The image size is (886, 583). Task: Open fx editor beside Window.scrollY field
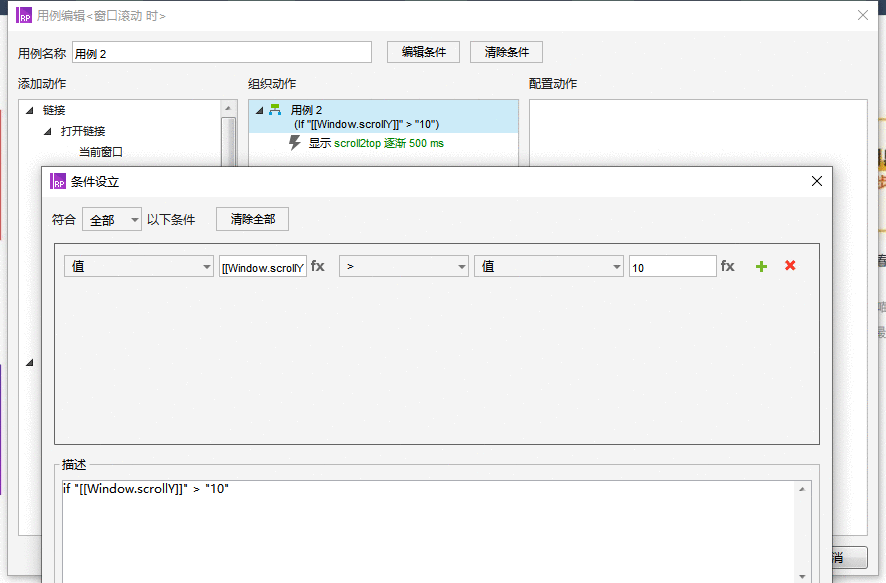coord(318,266)
